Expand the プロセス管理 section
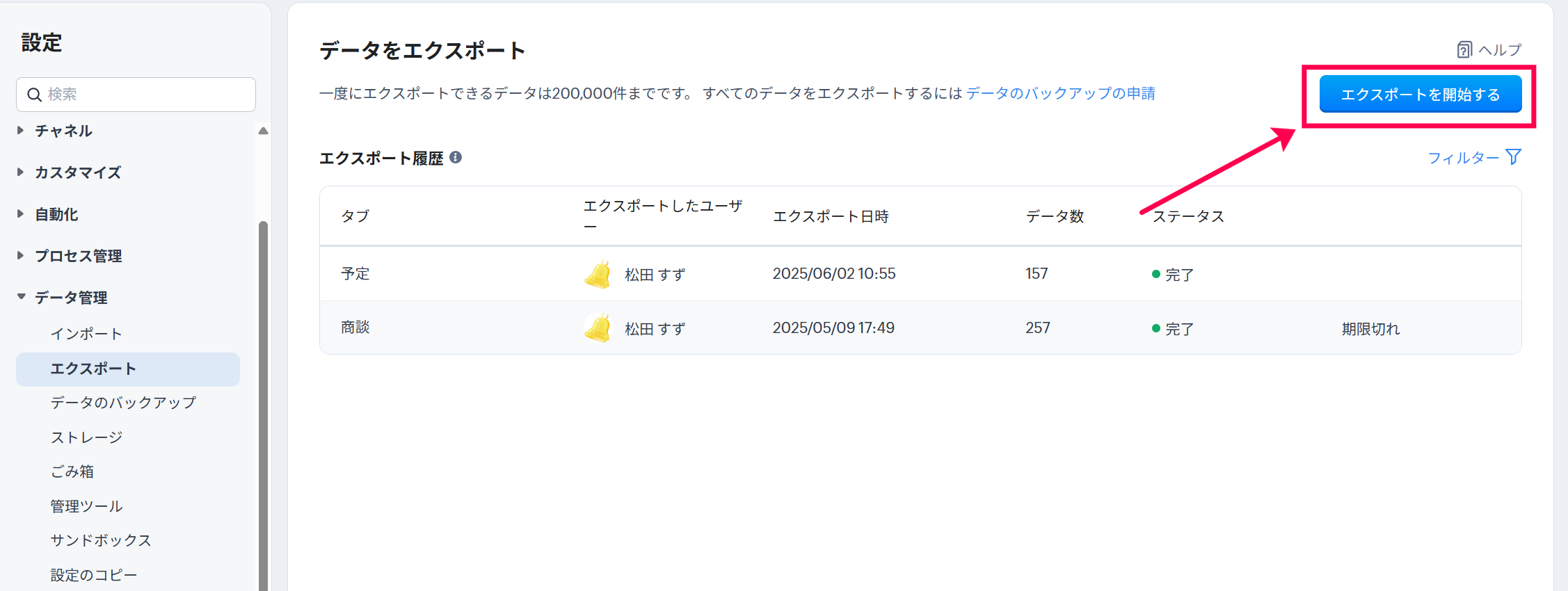The height and width of the screenshot is (591, 1568). click(21, 256)
